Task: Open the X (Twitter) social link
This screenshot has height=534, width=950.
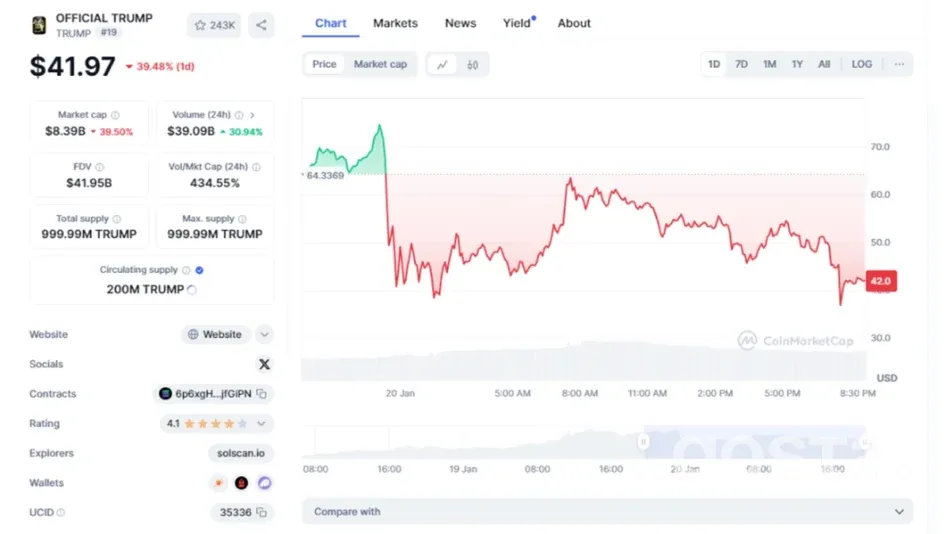Action: [x=264, y=364]
